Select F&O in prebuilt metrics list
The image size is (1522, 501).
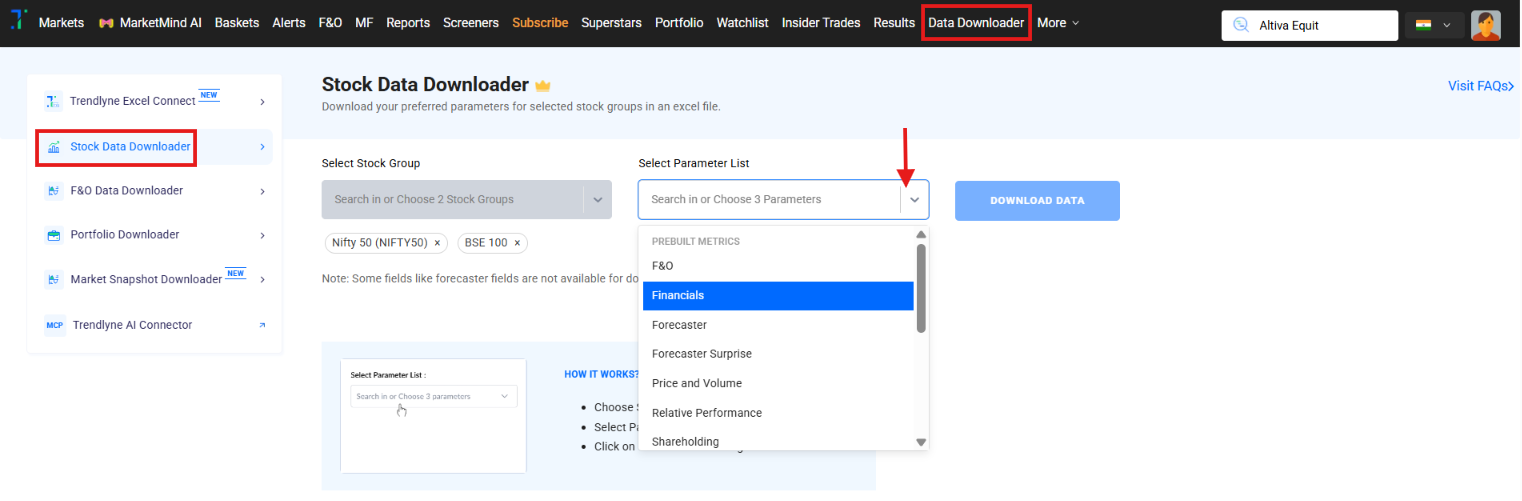tap(778, 266)
